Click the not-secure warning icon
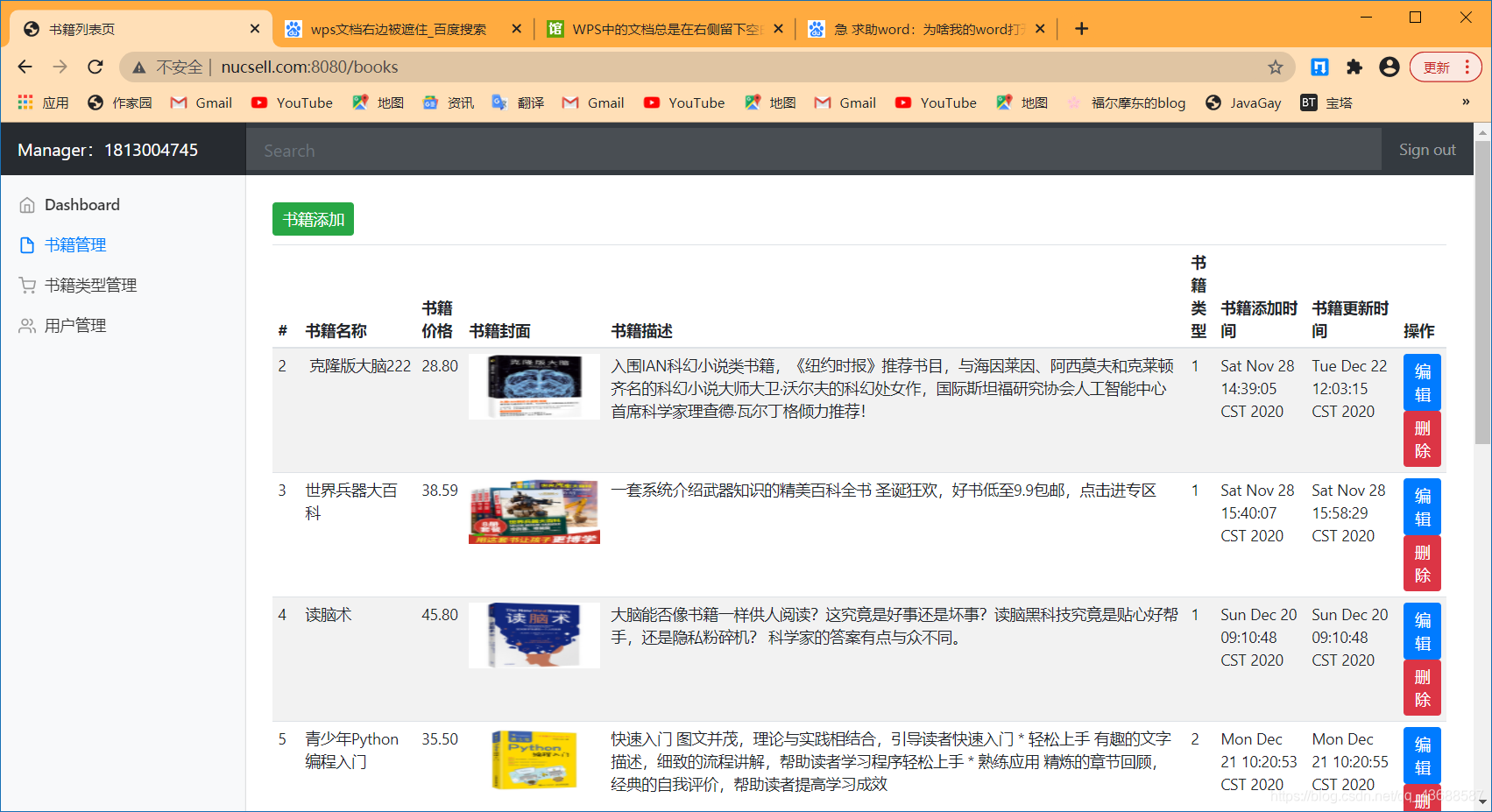1492x812 pixels. pyautogui.click(x=138, y=67)
